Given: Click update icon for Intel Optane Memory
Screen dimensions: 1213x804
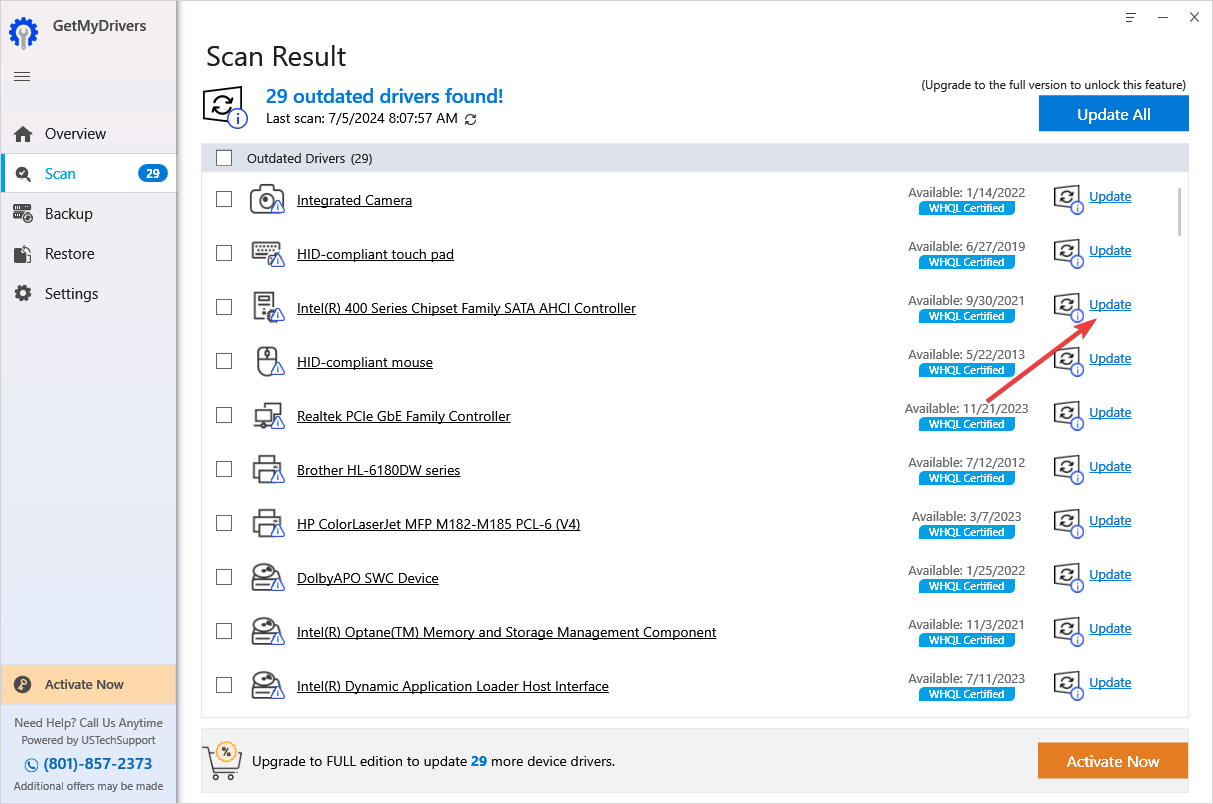Looking at the screenshot, I should 1069,631.
